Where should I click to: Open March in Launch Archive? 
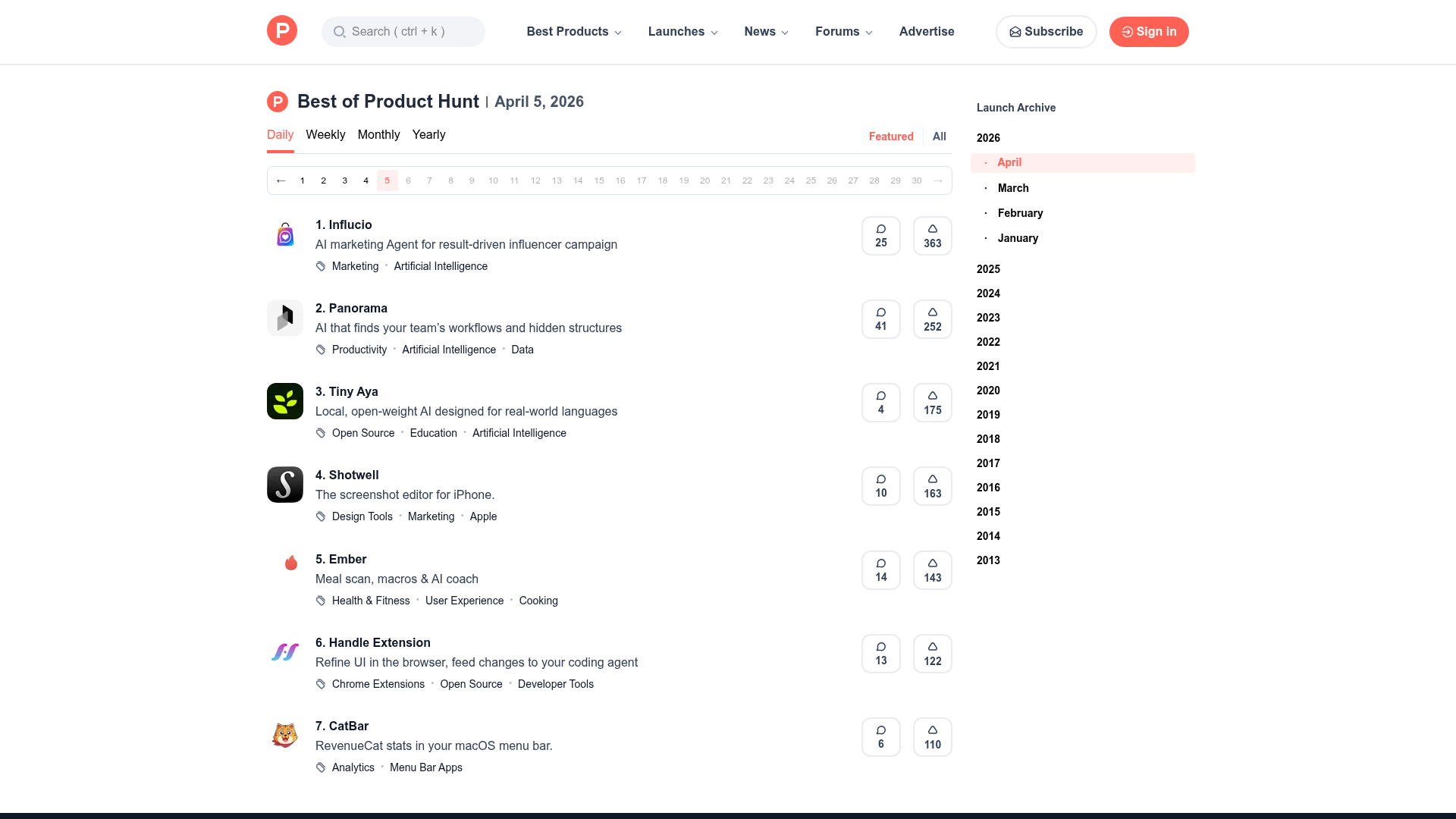[x=1013, y=188]
